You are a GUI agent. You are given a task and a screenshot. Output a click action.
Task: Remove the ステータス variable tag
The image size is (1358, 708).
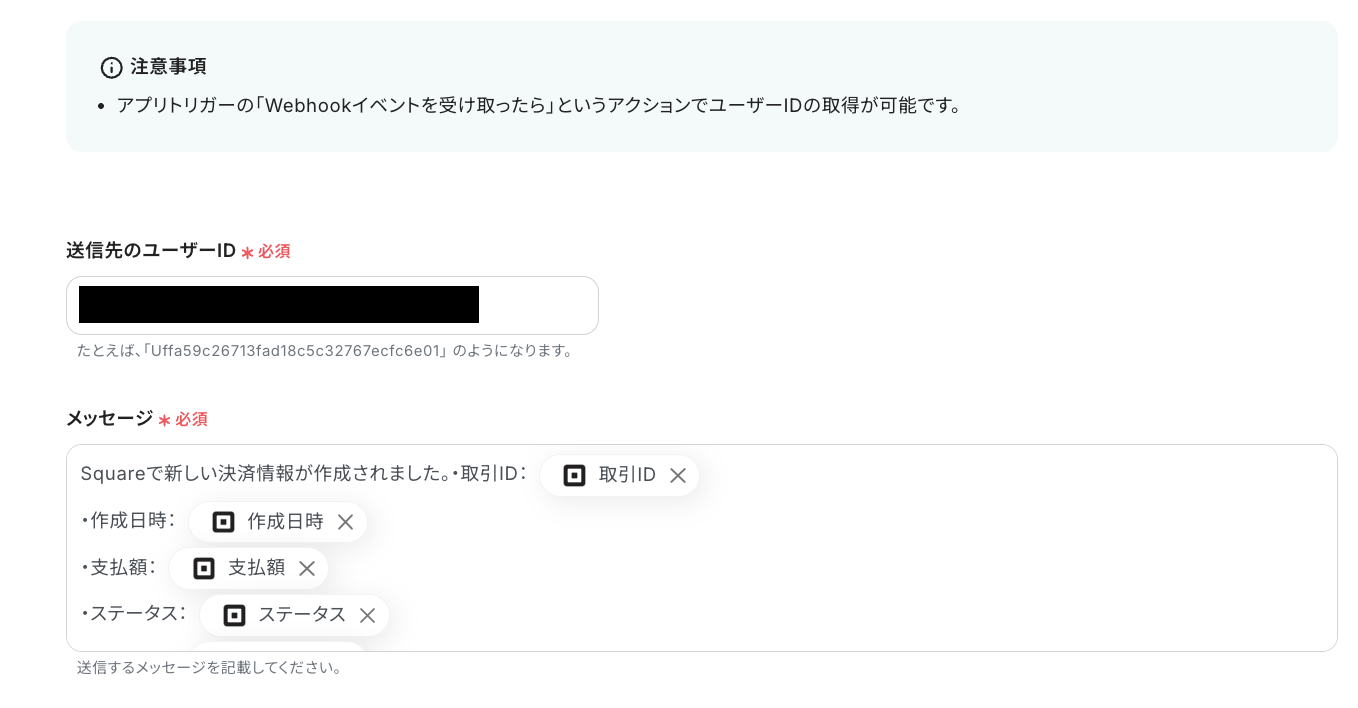(367, 615)
